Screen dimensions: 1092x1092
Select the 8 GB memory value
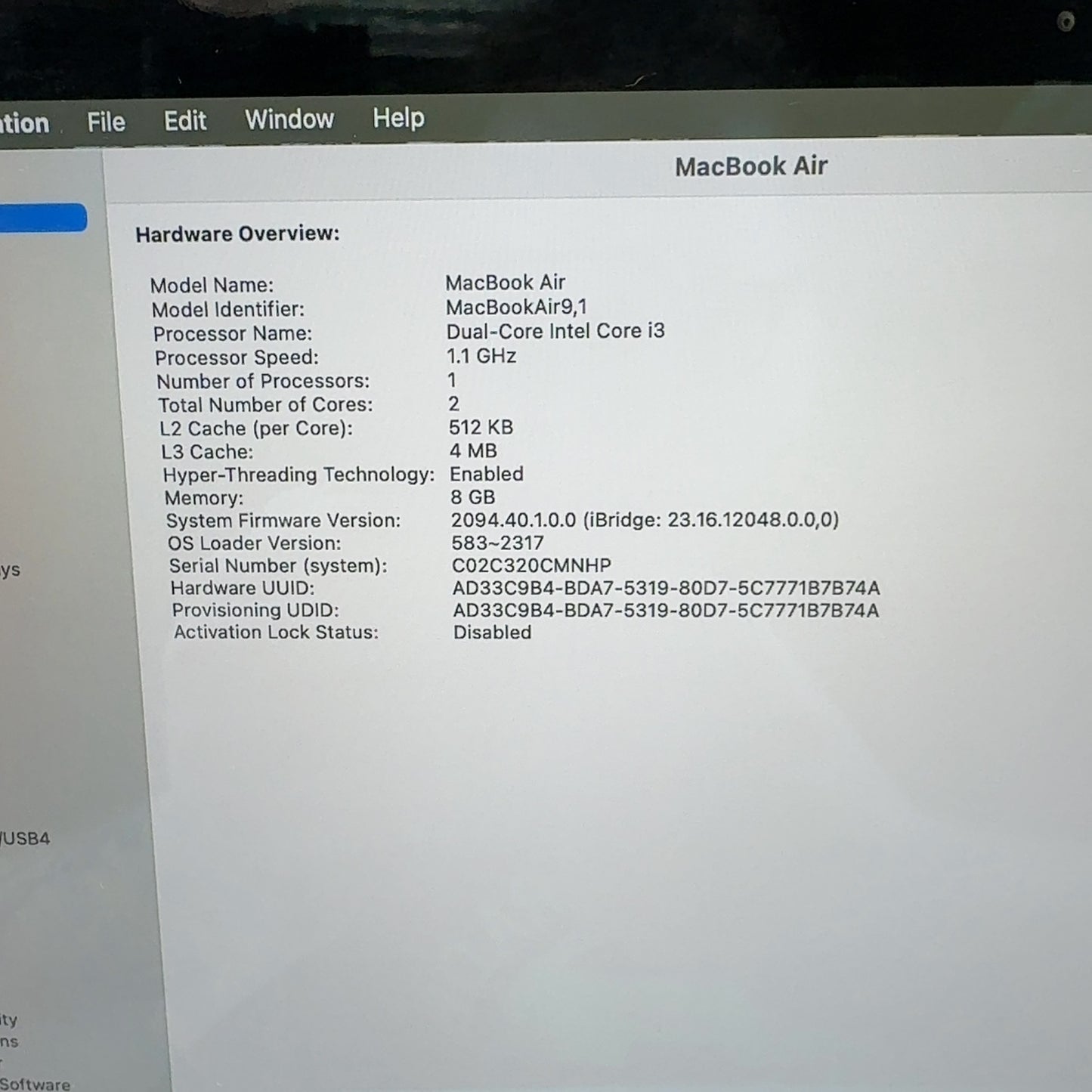pos(473,497)
